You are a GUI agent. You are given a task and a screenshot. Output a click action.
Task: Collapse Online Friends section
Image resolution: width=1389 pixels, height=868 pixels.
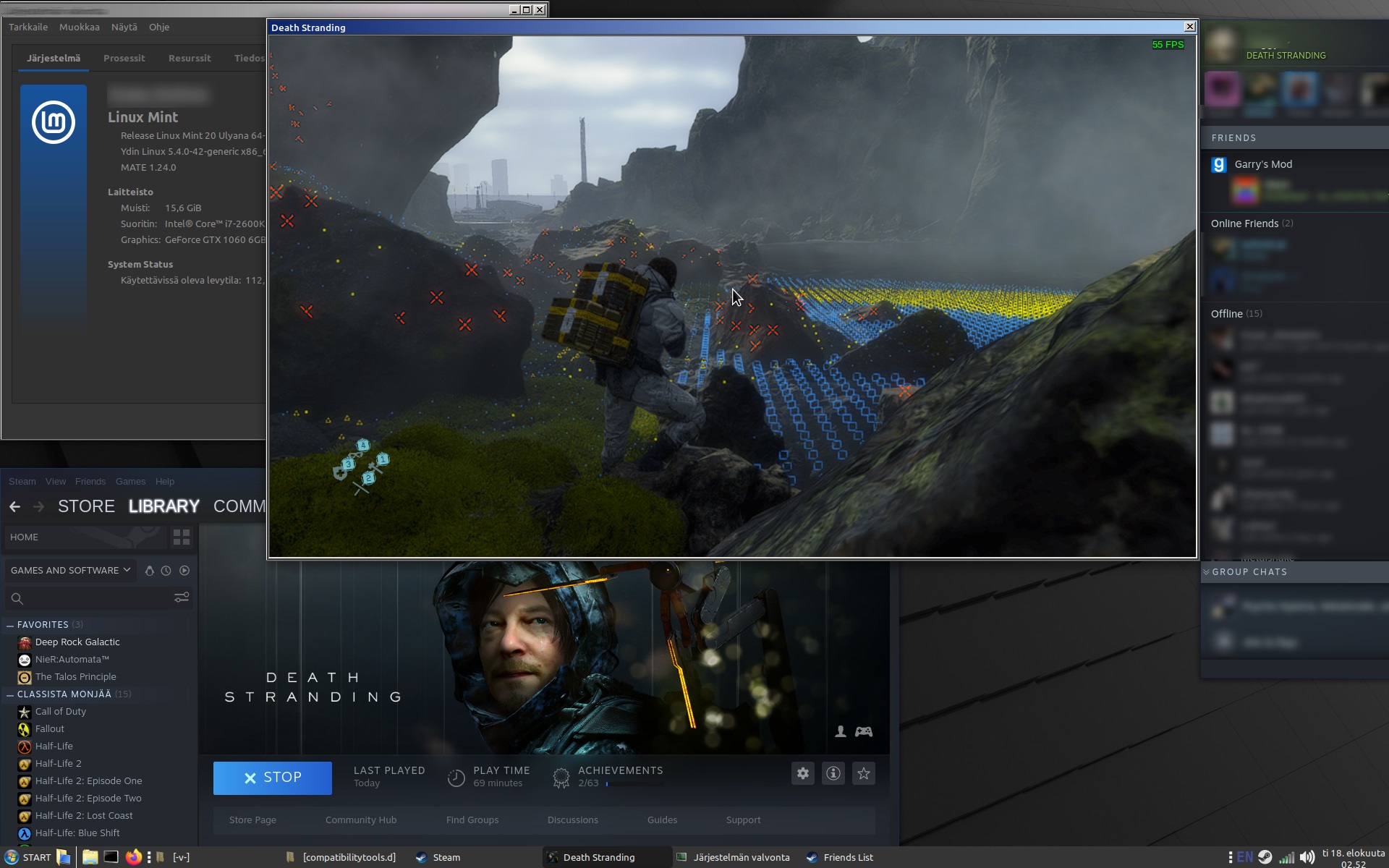pyautogui.click(x=1252, y=224)
